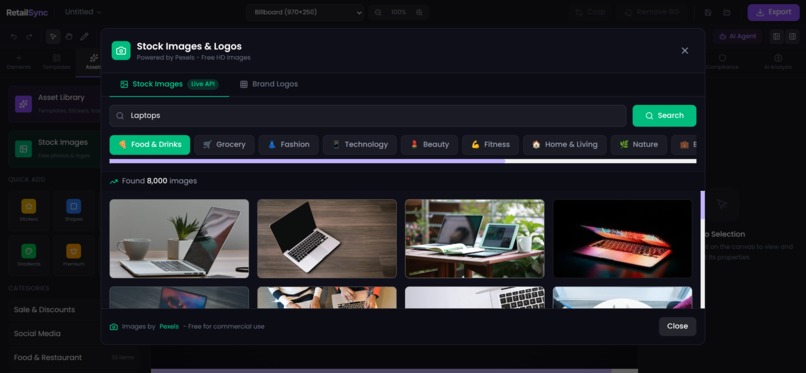
Task: Click the Laptops search input field
Action: 368,116
